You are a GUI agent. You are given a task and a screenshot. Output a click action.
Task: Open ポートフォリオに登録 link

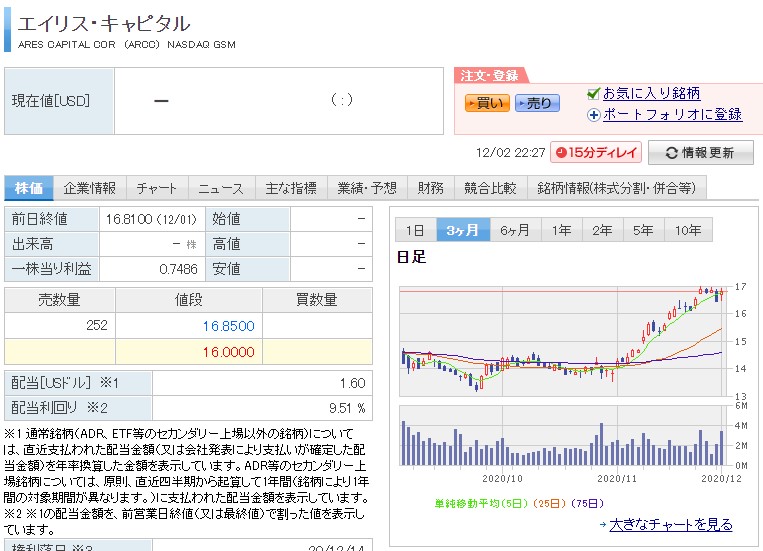click(x=672, y=114)
